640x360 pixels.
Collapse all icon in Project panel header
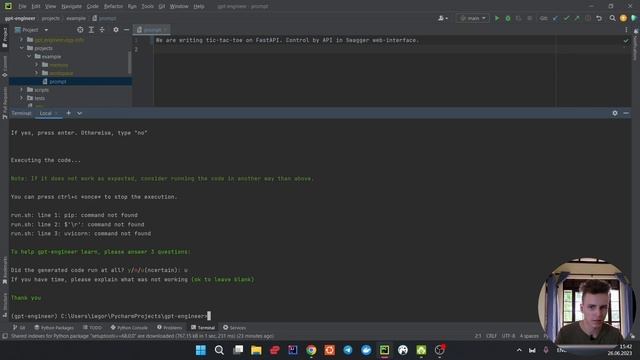pyautogui.click(x=102, y=30)
